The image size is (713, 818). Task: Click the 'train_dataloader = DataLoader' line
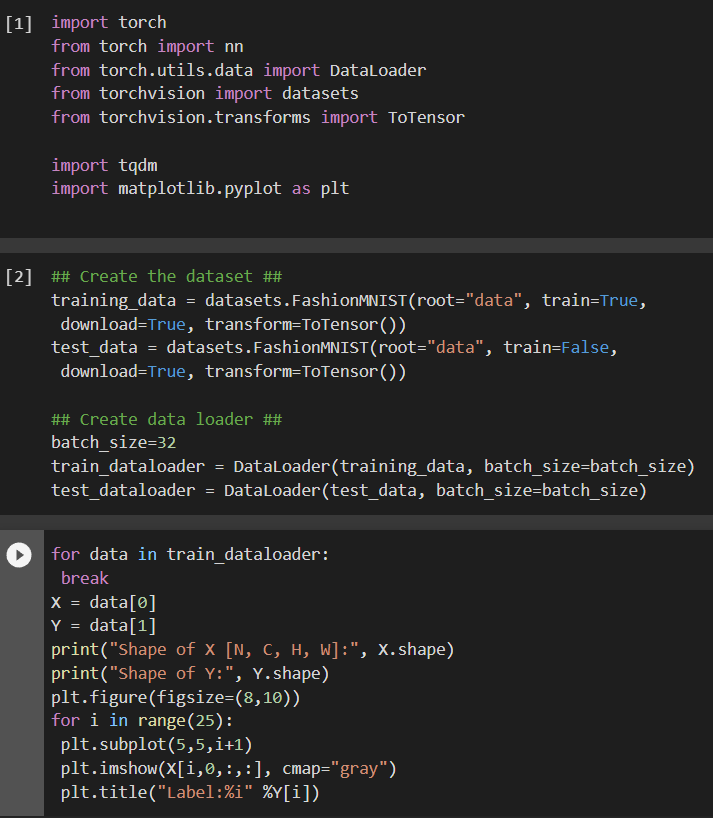(373, 466)
